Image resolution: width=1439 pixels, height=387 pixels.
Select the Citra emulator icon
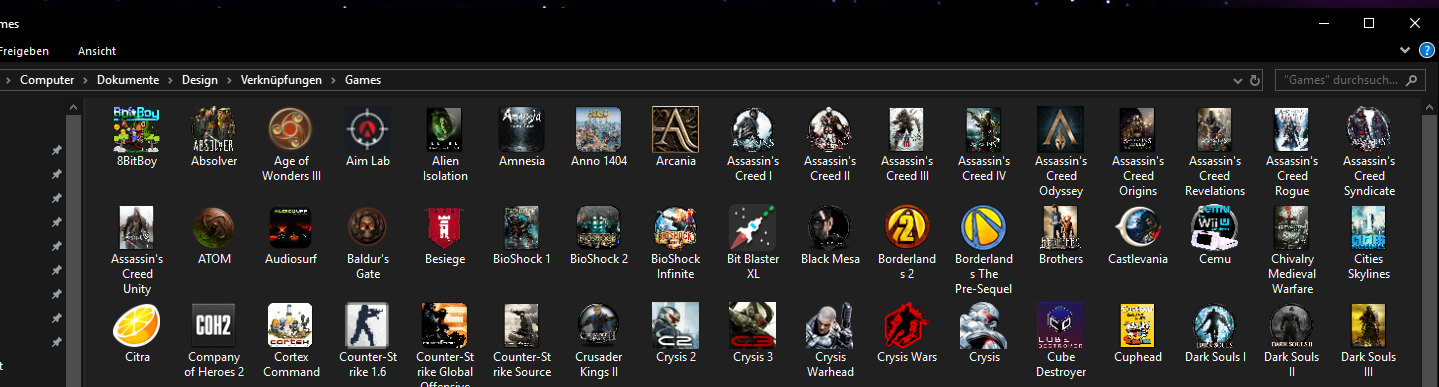pyautogui.click(x=137, y=326)
